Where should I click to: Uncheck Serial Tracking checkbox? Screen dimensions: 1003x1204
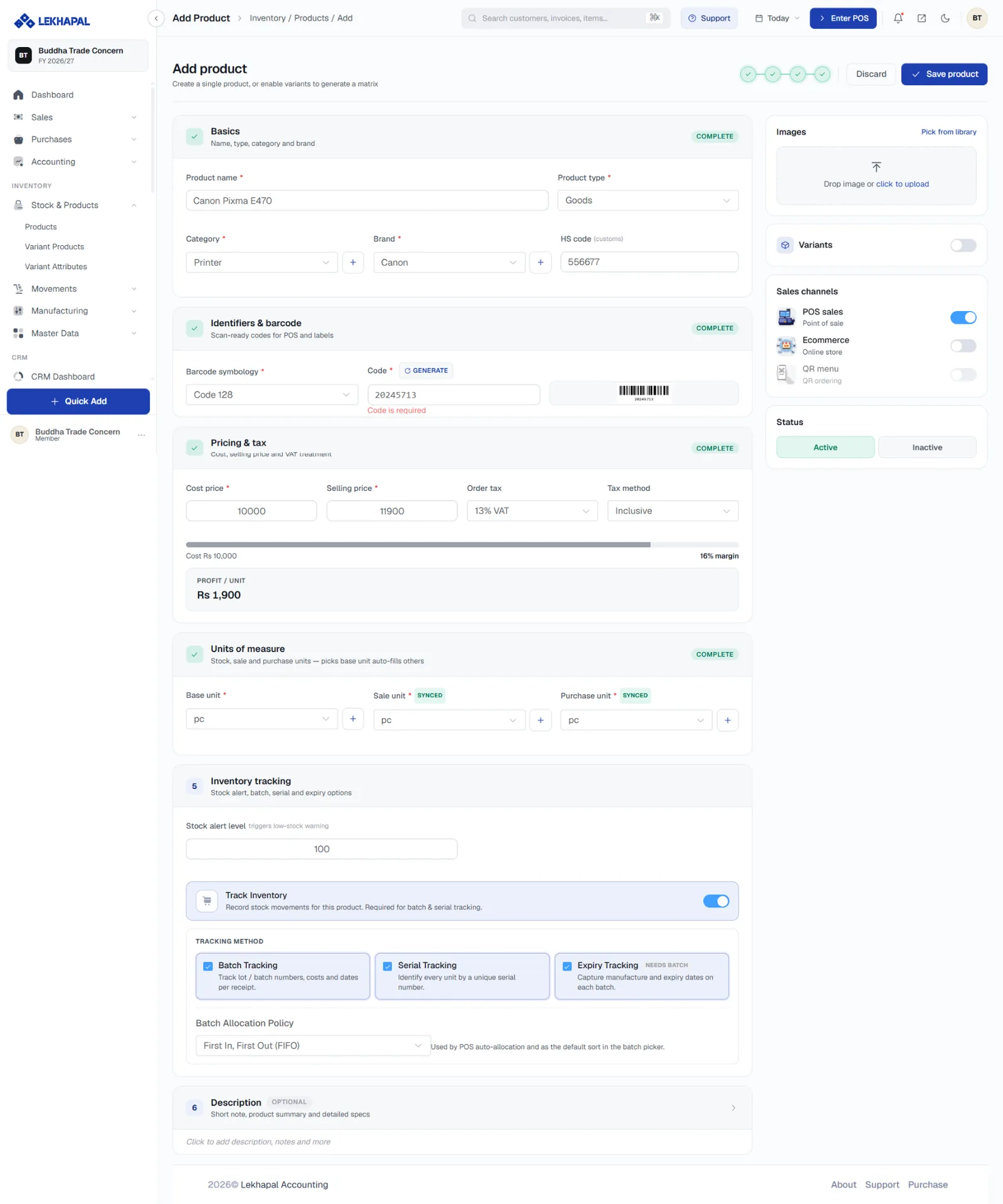point(387,966)
